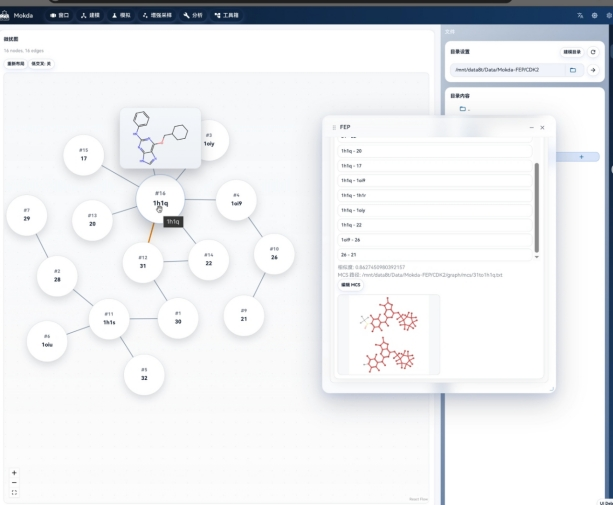Screen dimensions: 613x505
Task: Browse folder icon beside path field
Action: (573, 70)
